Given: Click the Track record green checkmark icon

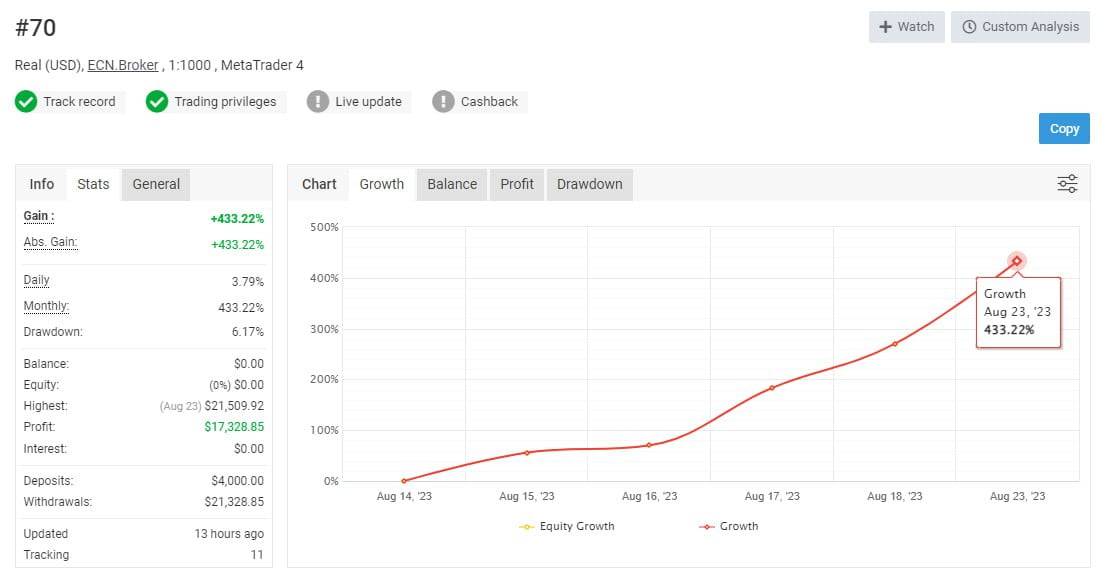Looking at the screenshot, I should click(x=26, y=101).
